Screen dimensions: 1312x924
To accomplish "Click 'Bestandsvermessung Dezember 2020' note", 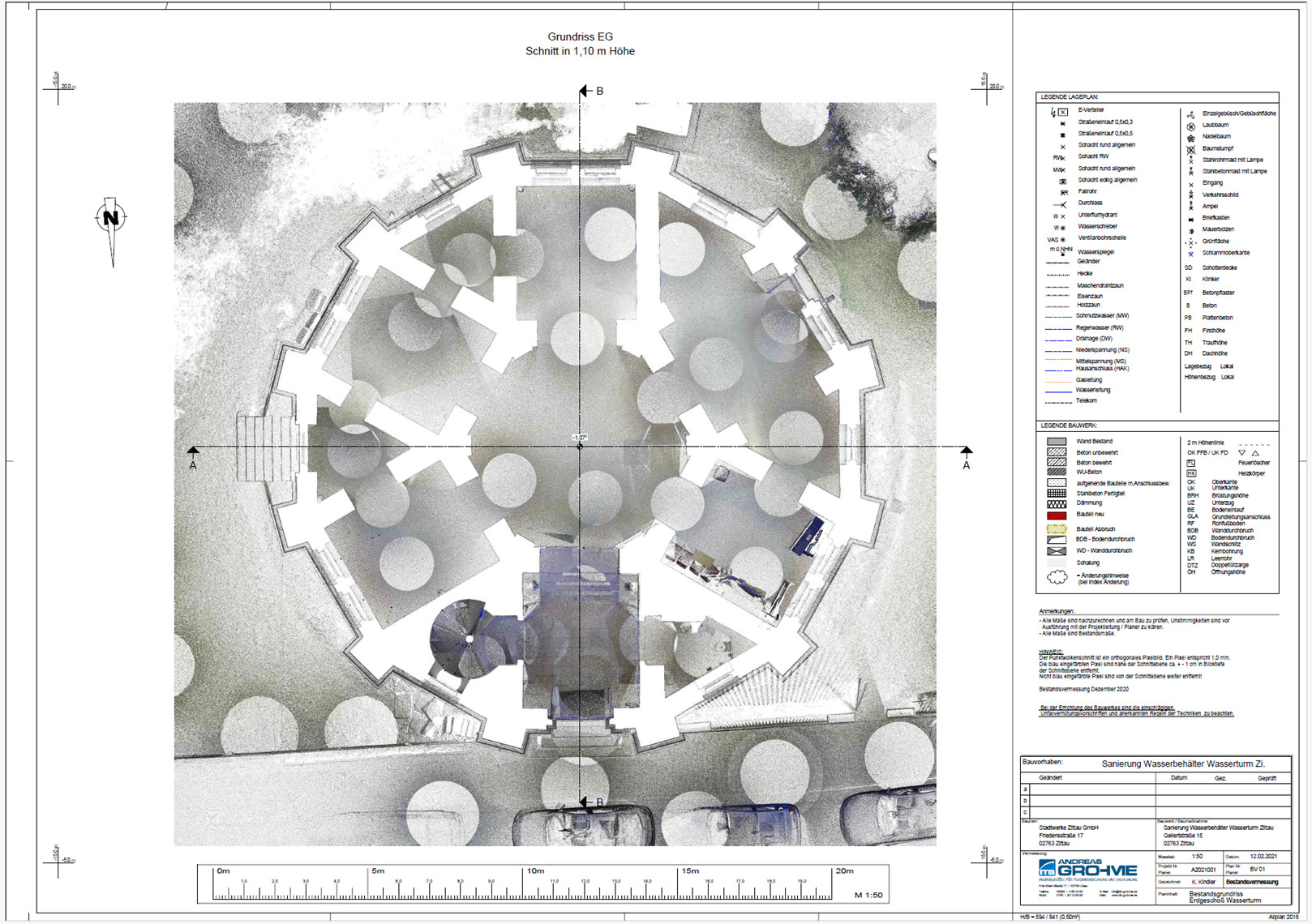I will (1083, 689).
